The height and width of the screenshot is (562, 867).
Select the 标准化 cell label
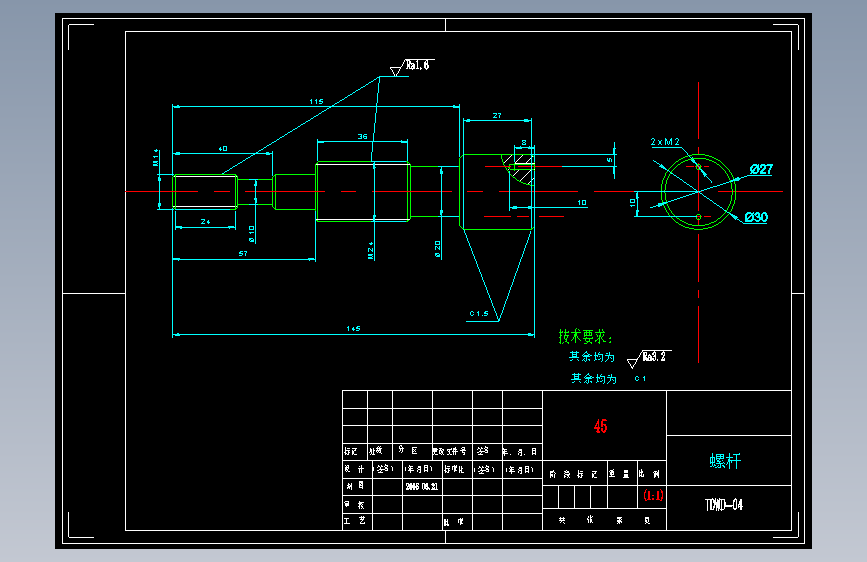click(454, 469)
